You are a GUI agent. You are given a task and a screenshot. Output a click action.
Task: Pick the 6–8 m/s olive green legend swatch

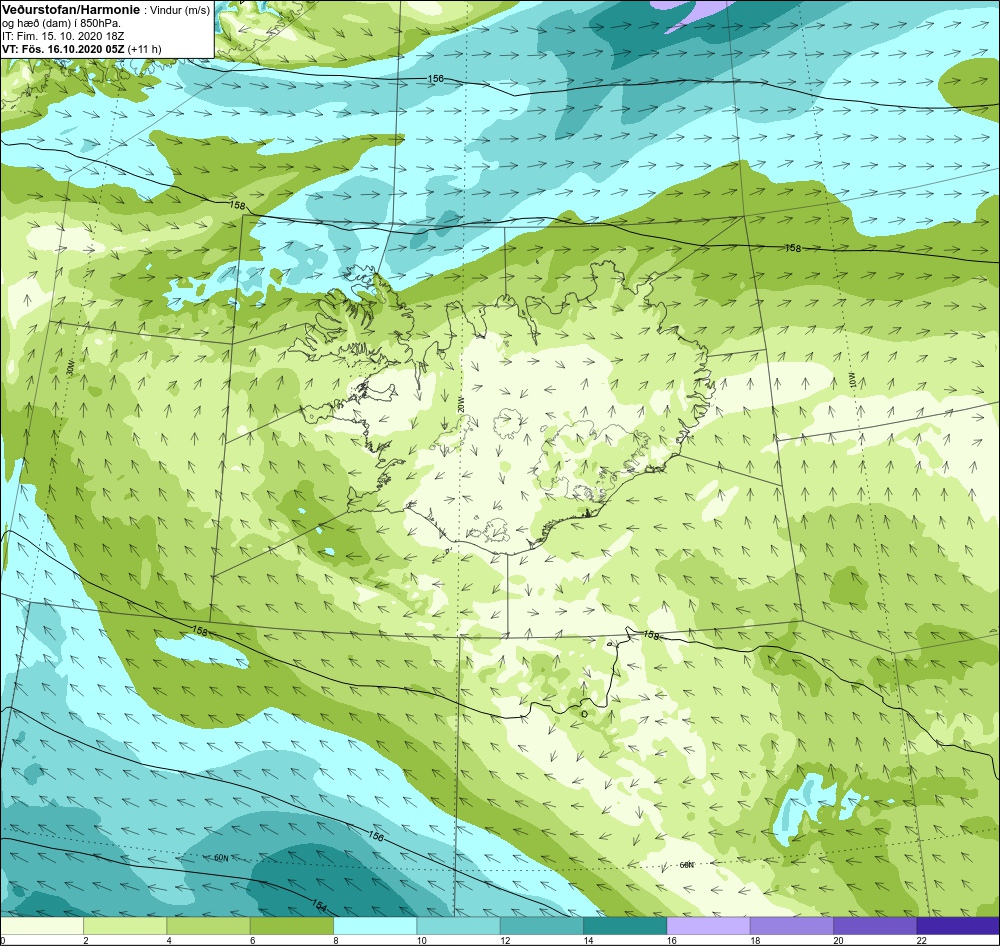pos(292,925)
